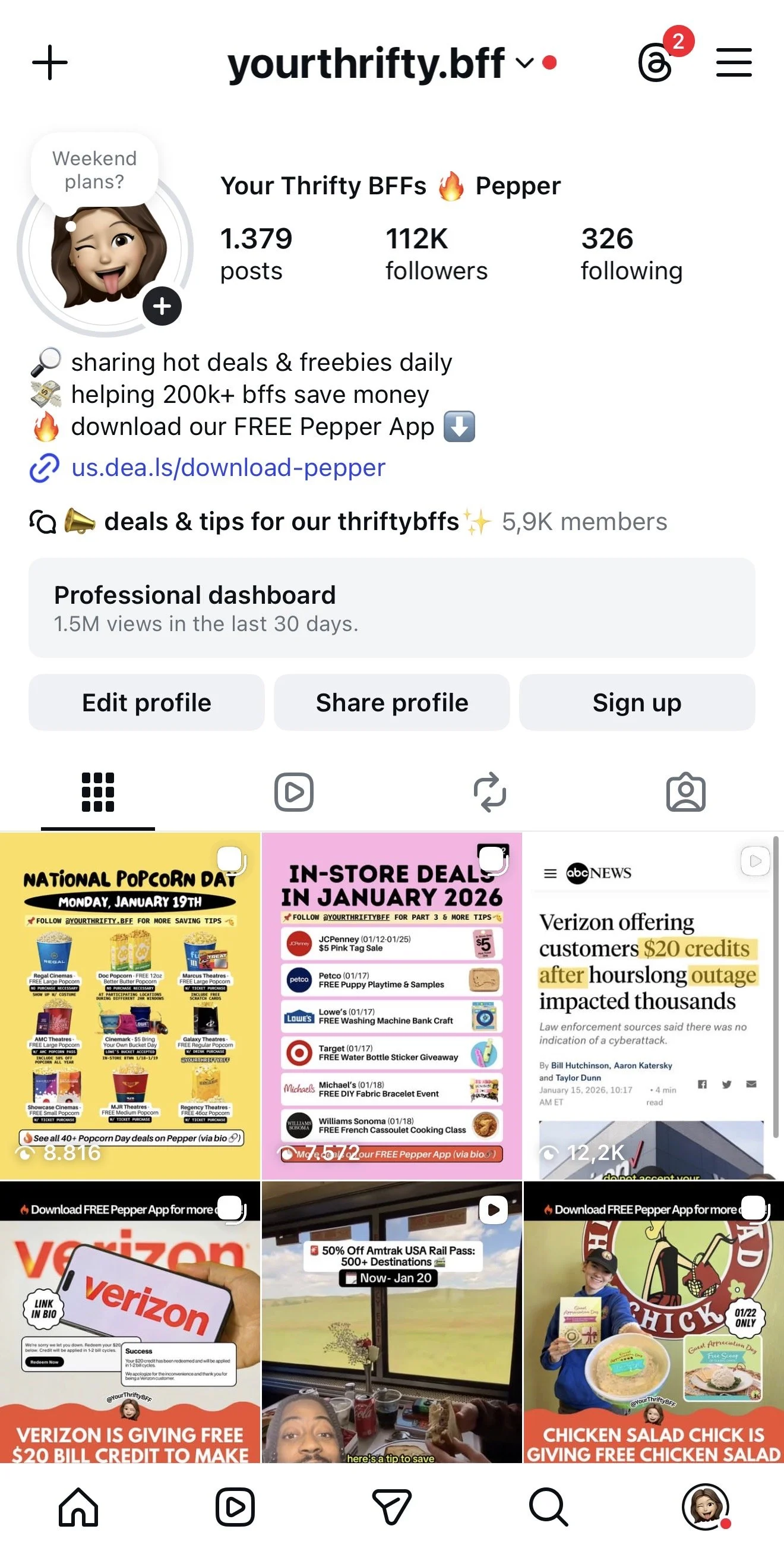Tap the Sign up button
Screen dimensions: 784x1551
(x=637, y=702)
